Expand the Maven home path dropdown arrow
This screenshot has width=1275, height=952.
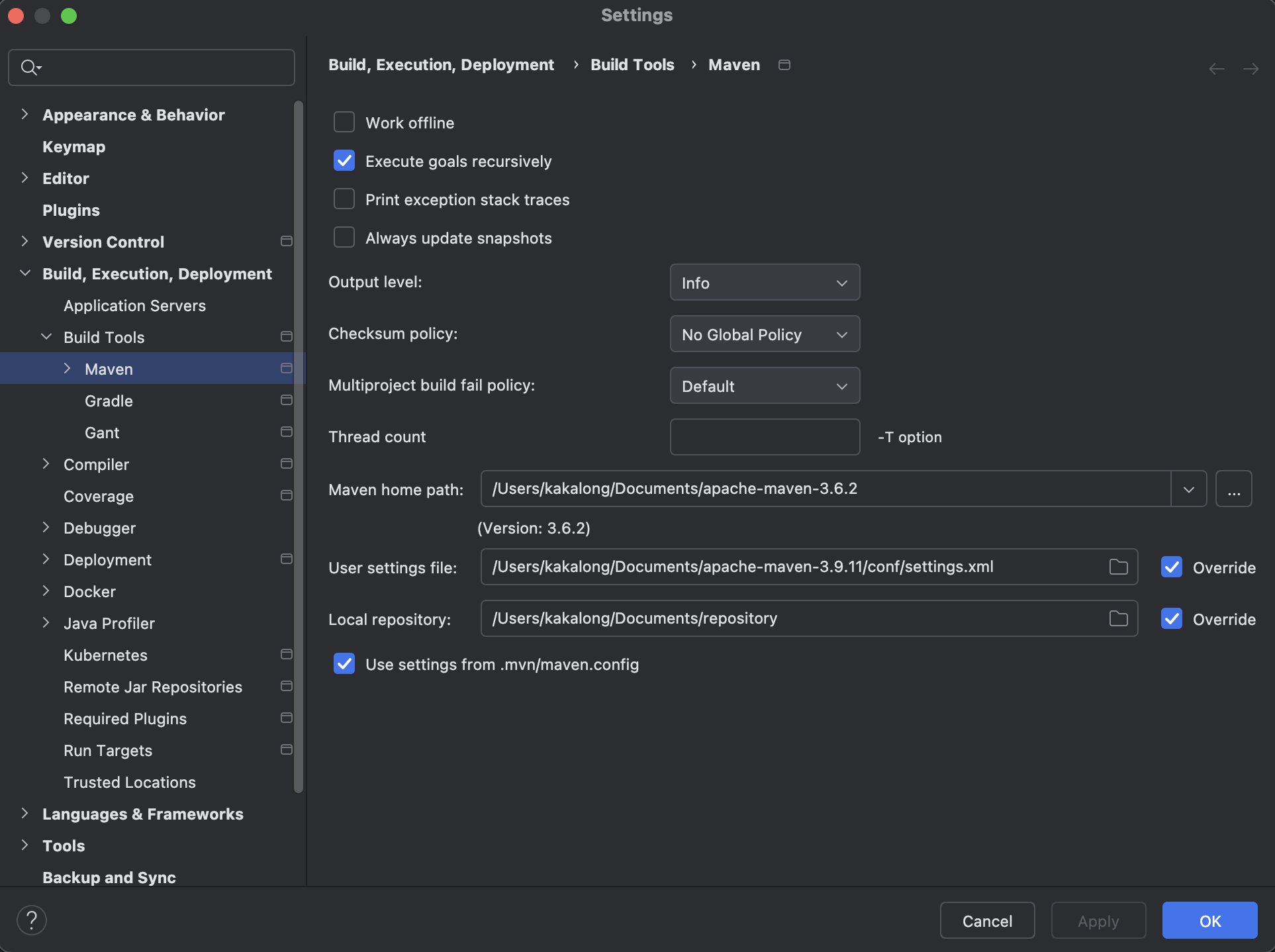(x=1188, y=489)
